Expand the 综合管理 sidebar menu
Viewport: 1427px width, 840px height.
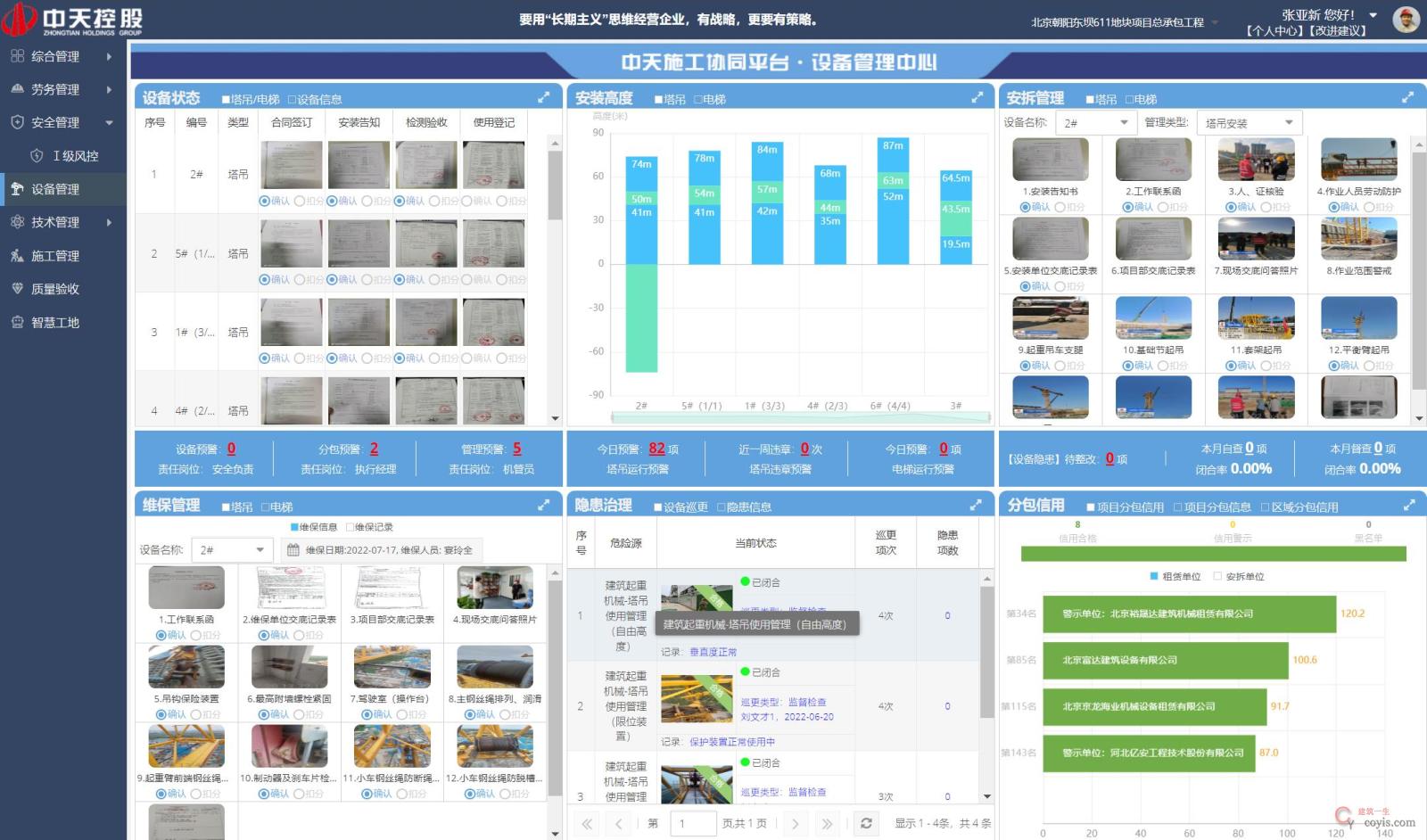click(x=62, y=56)
